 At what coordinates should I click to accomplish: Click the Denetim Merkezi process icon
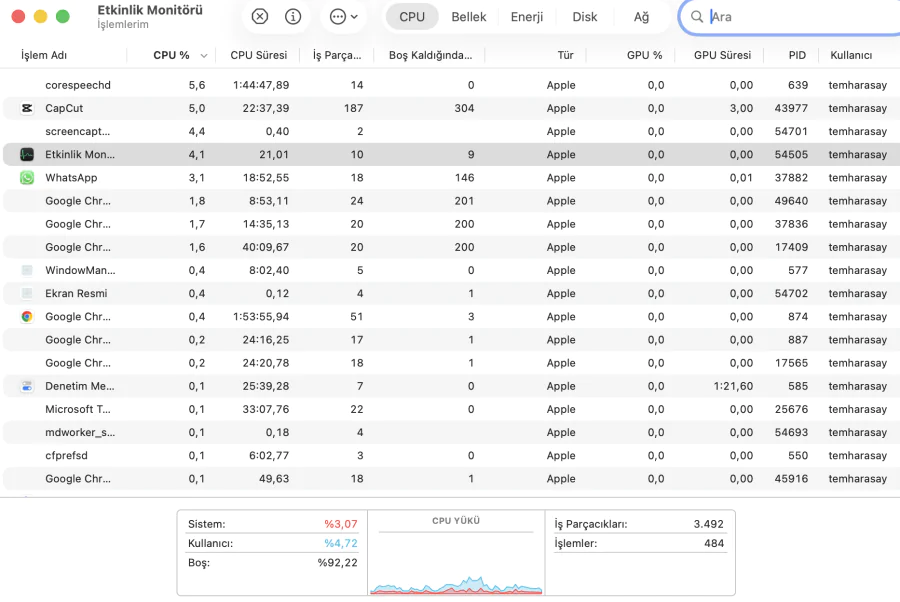tap(26, 386)
